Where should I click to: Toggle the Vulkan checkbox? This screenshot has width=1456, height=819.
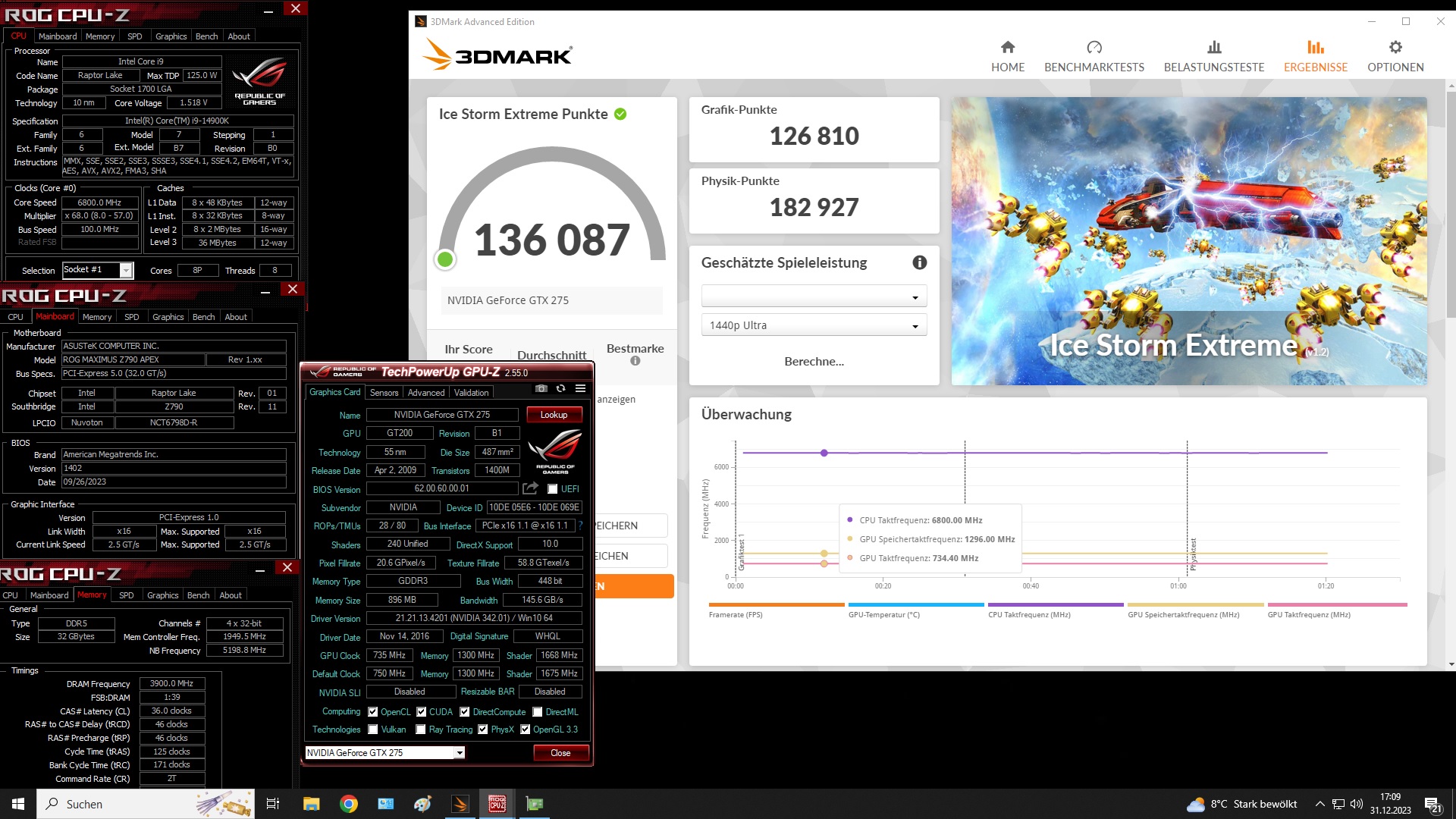coord(372,730)
